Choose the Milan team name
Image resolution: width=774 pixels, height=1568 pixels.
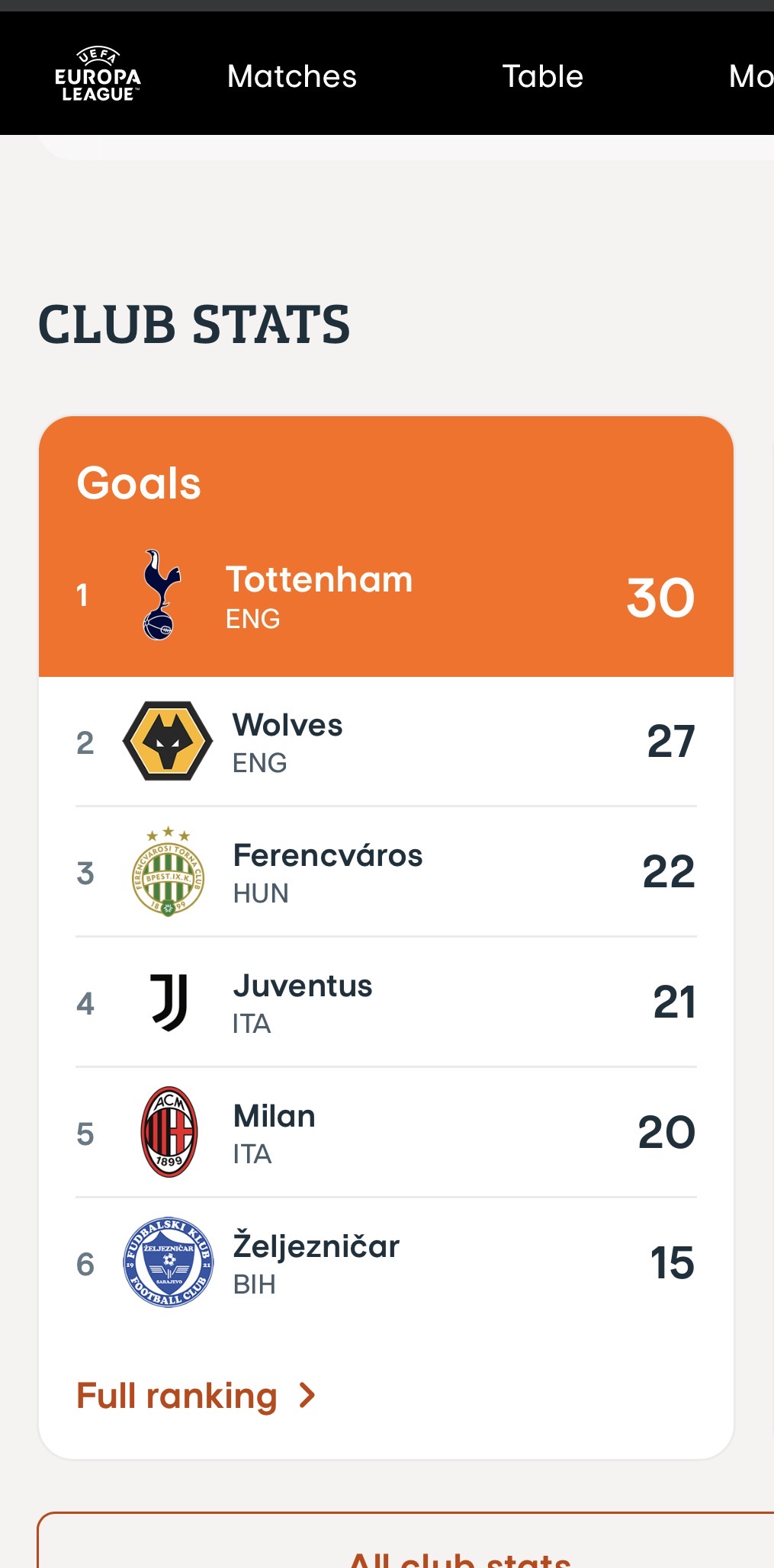pyautogui.click(x=275, y=1116)
